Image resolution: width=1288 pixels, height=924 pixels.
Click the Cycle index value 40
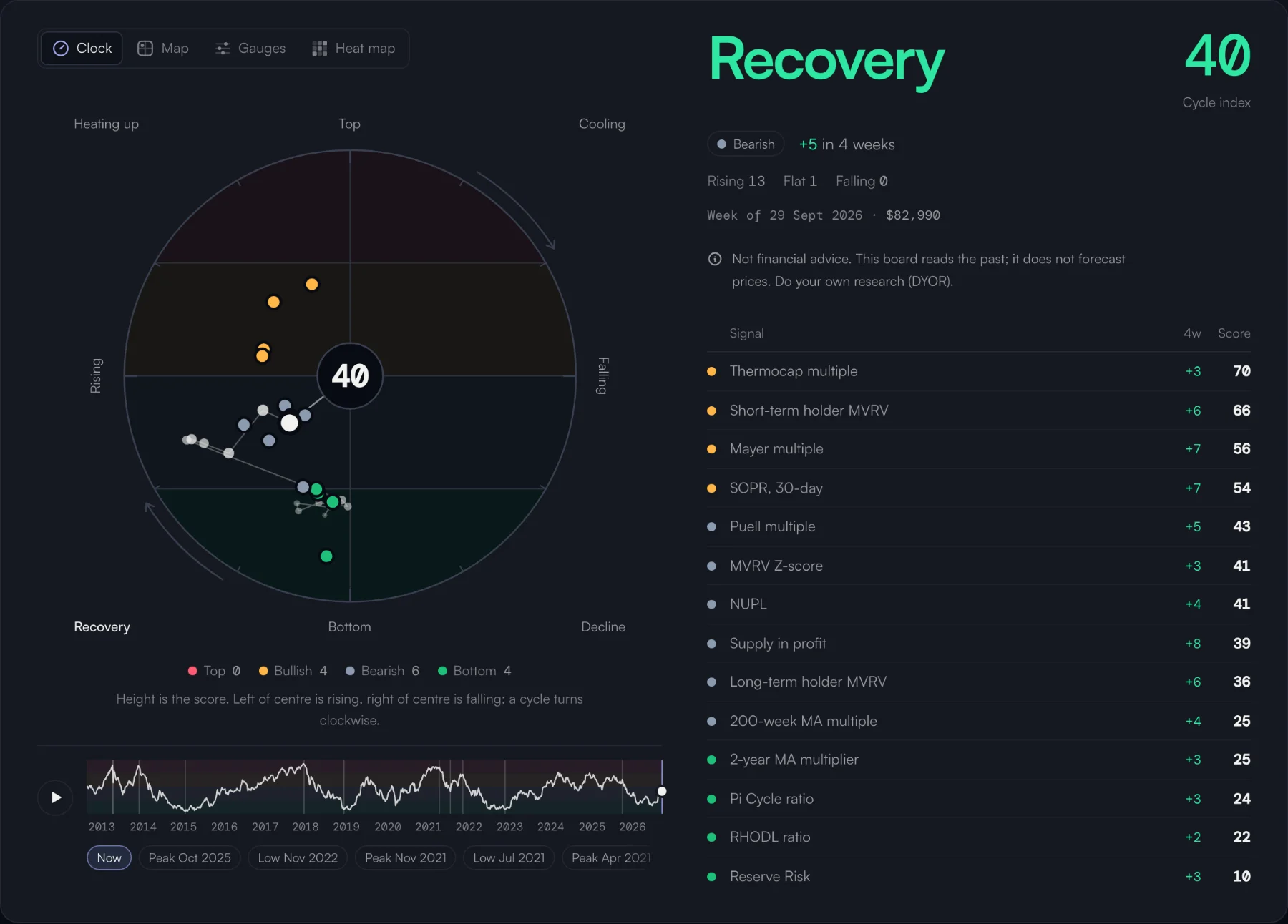click(x=1217, y=56)
